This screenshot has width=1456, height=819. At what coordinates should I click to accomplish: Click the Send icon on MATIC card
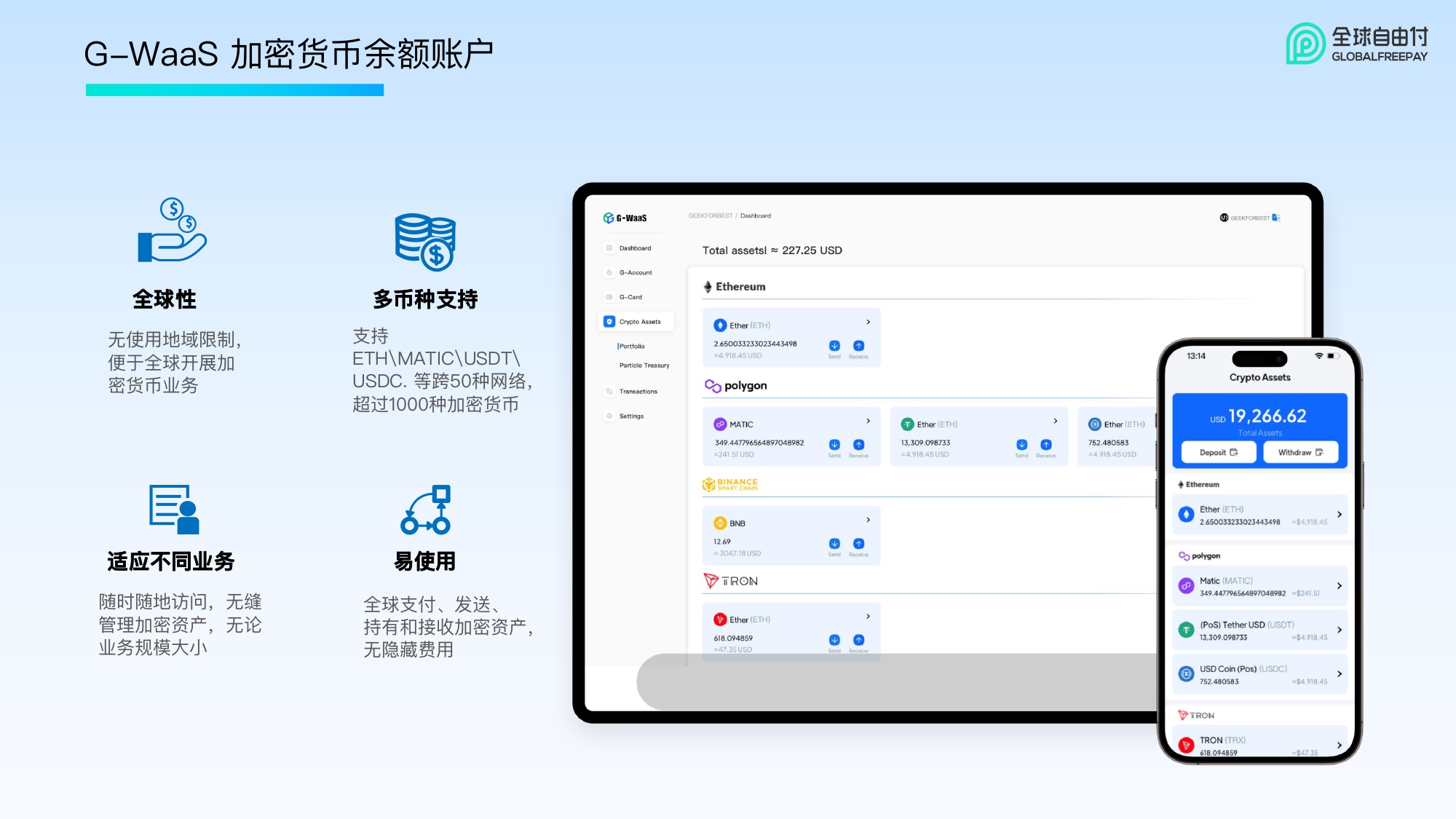click(x=834, y=446)
